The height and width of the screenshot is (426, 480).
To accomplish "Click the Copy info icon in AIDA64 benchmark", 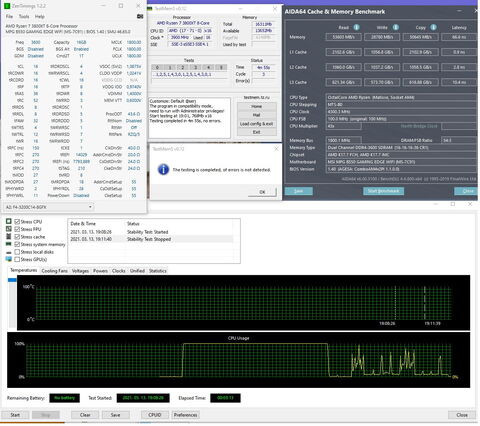I will click(433, 27).
